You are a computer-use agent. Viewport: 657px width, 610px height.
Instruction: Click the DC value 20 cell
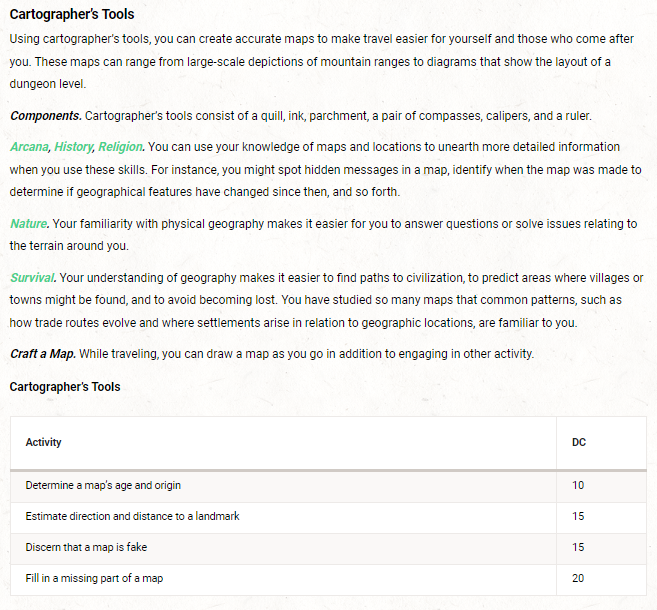[578, 578]
